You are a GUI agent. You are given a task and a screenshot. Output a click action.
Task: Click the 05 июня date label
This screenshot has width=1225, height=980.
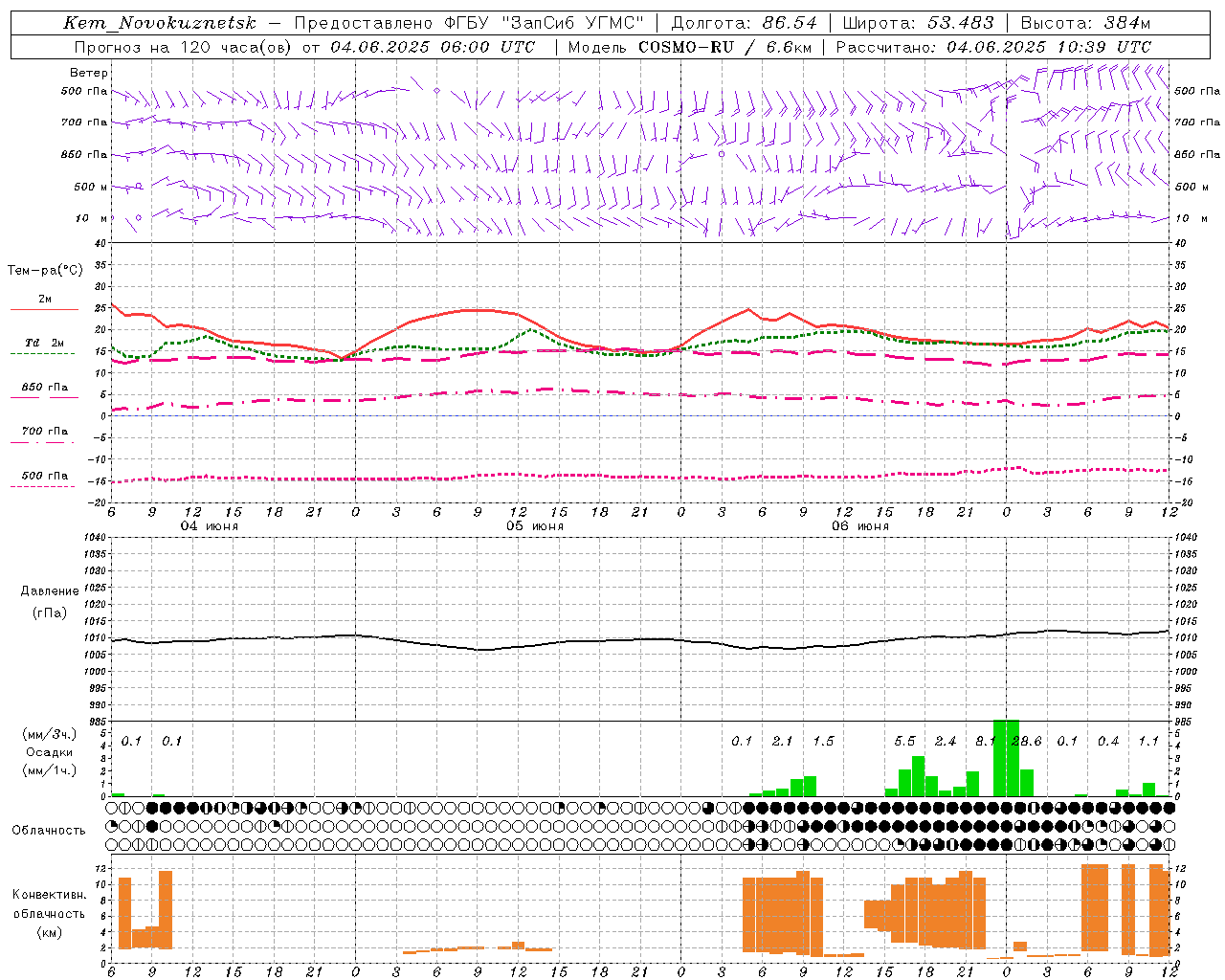click(x=535, y=526)
